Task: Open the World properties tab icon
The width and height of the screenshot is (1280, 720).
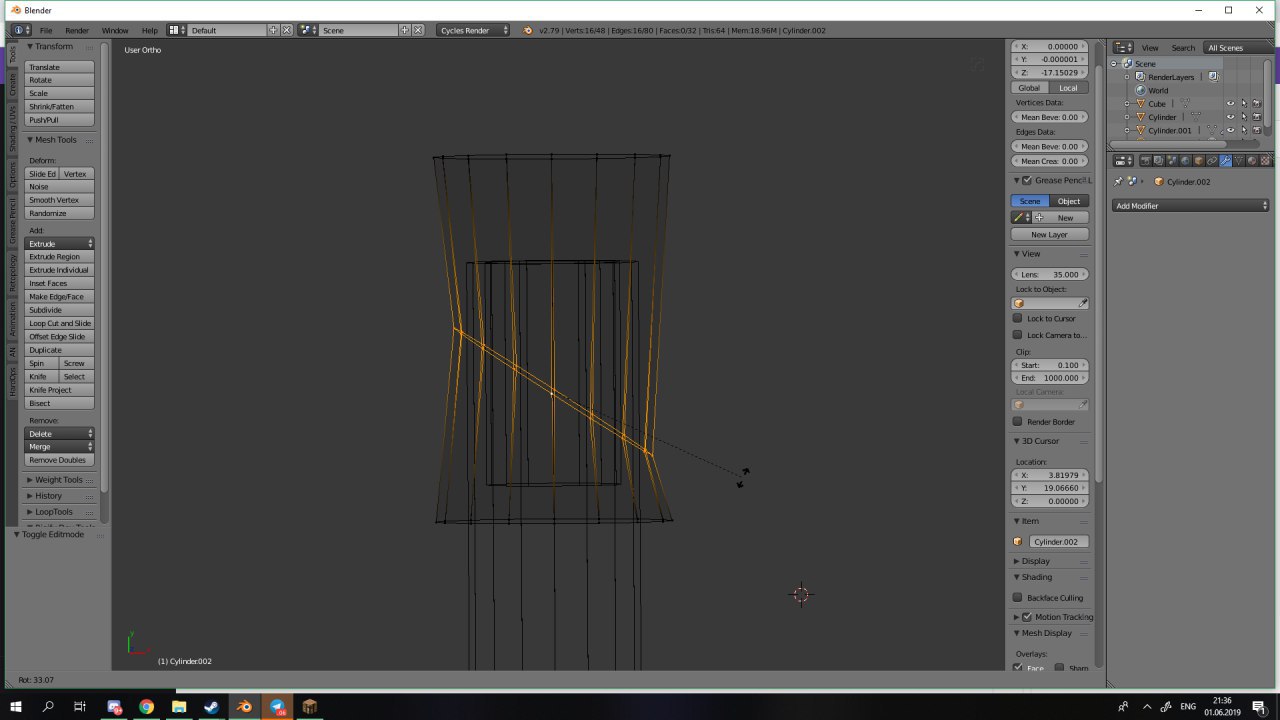Action: (1185, 160)
